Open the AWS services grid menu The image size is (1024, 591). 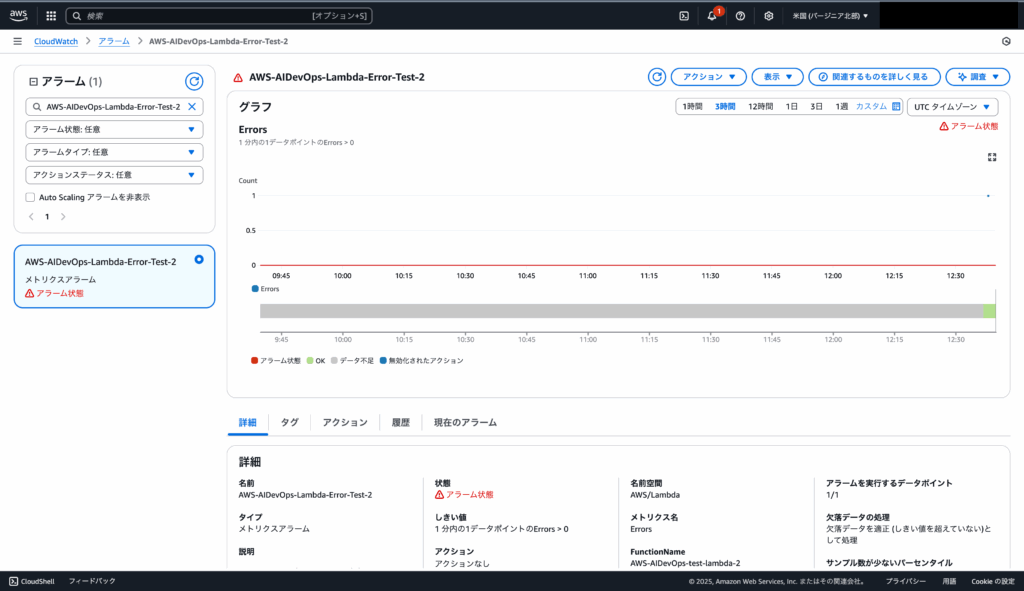[x=50, y=16]
